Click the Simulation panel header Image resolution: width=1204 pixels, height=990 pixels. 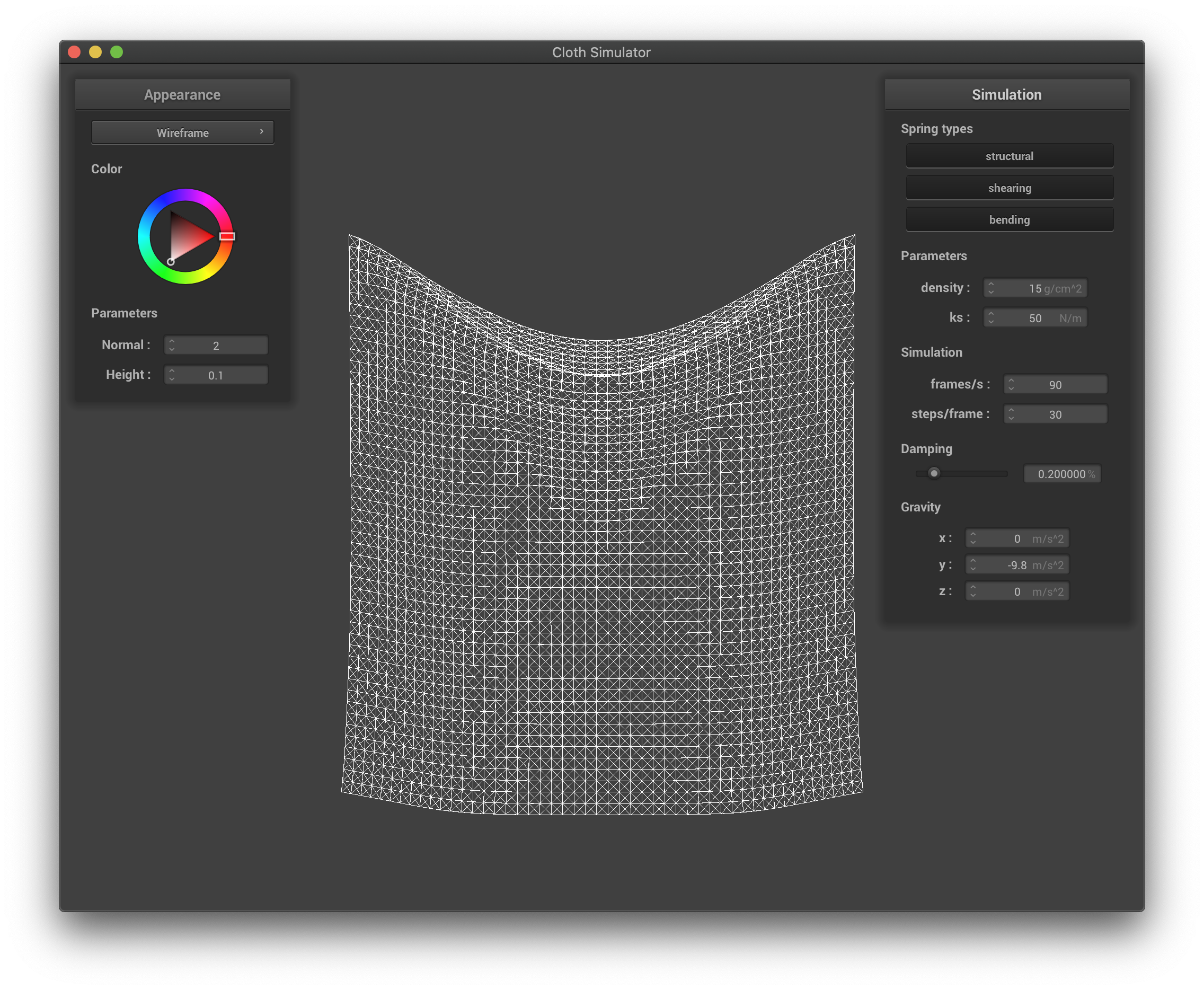[1006, 95]
